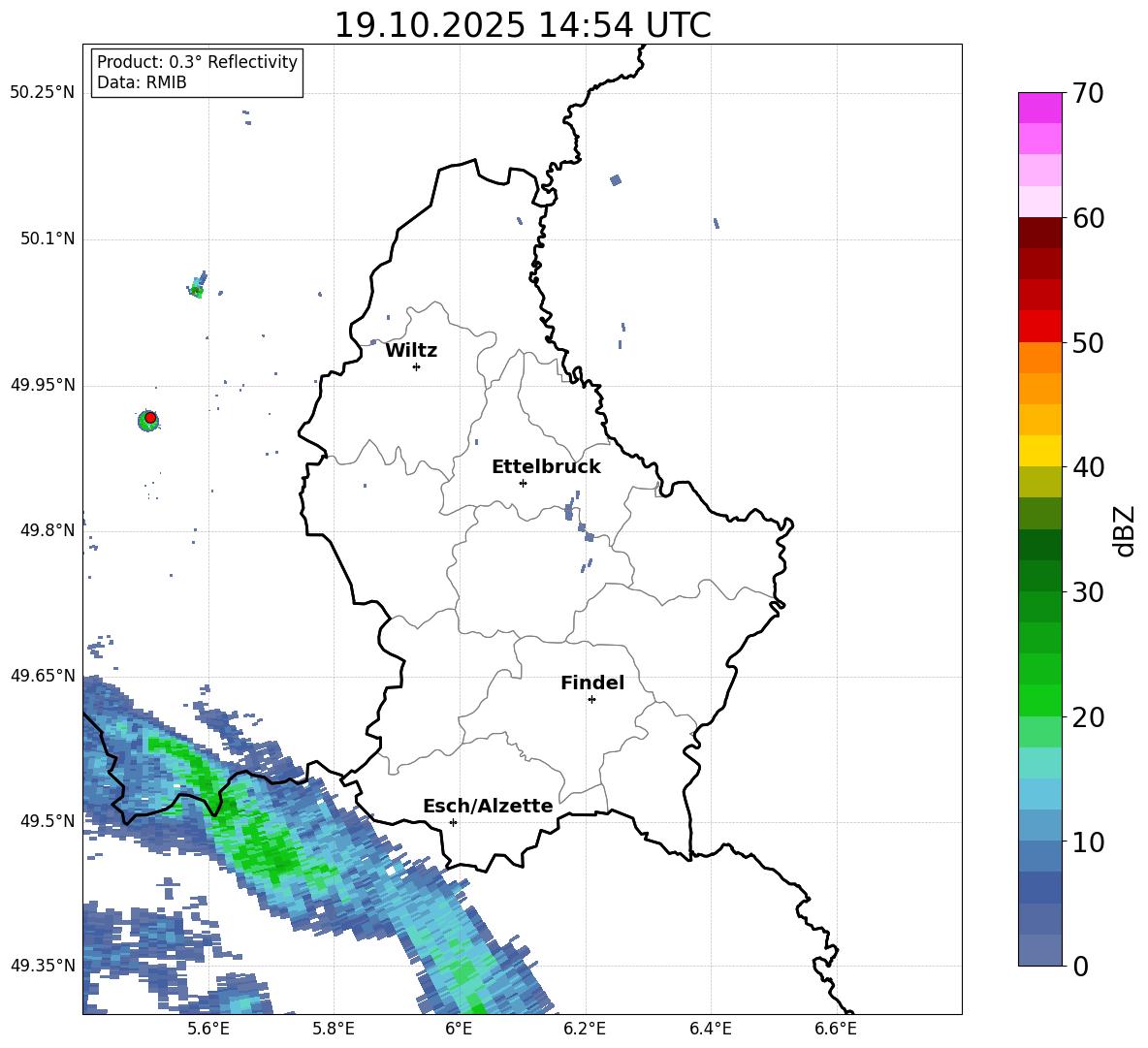Click the 70 value on the colorbar
The image size is (1148, 1048).
(x=1088, y=94)
